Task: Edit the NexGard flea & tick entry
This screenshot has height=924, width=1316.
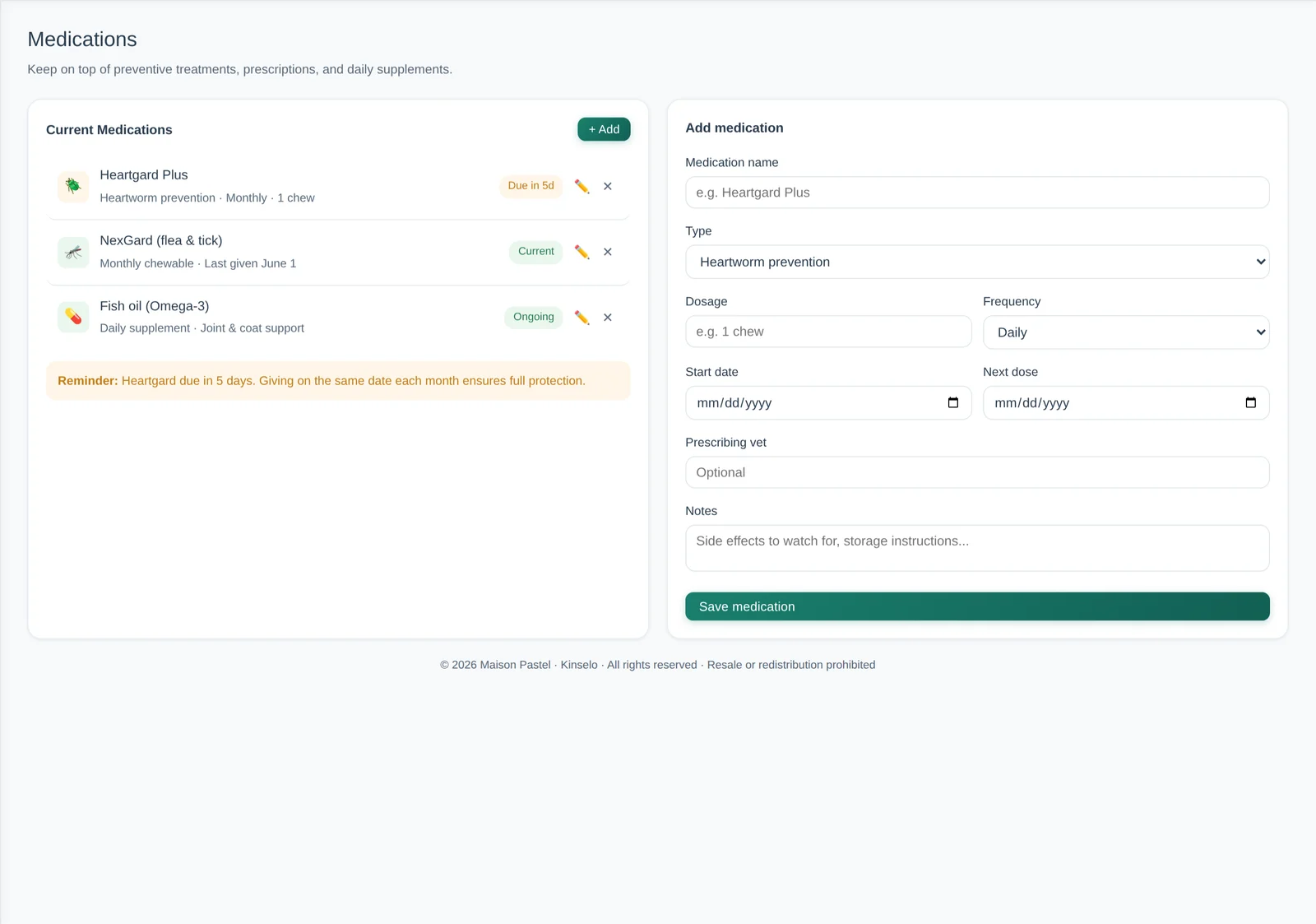Action: point(582,252)
